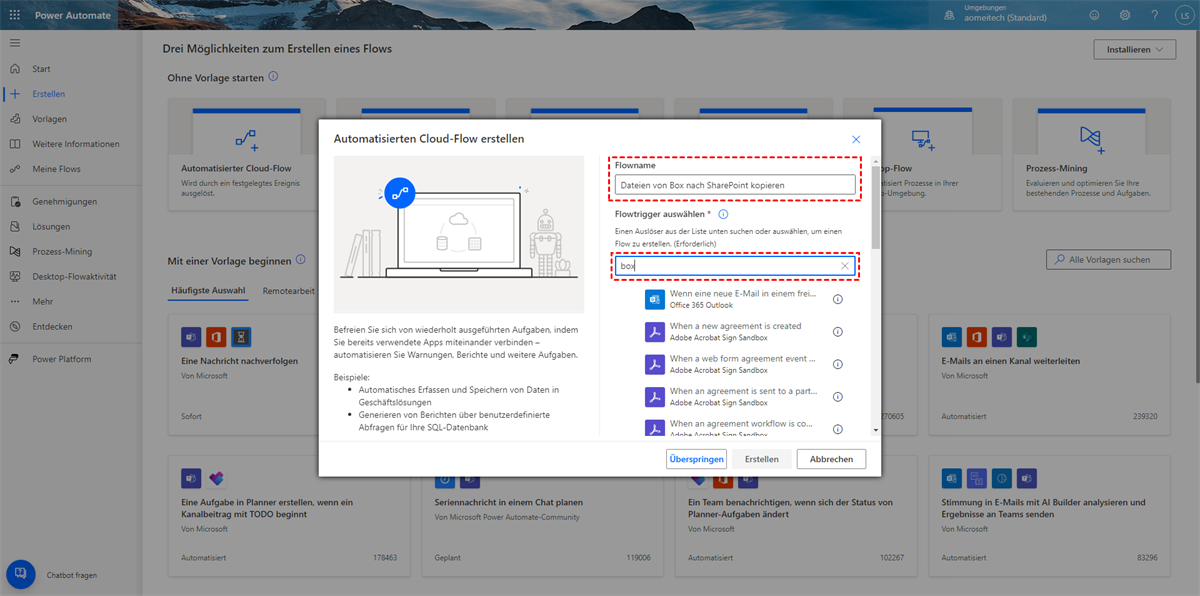Image resolution: width=1200 pixels, height=596 pixels.
Task: Select the Office 365 Outlook new email trigger
Action: point(731,299)
